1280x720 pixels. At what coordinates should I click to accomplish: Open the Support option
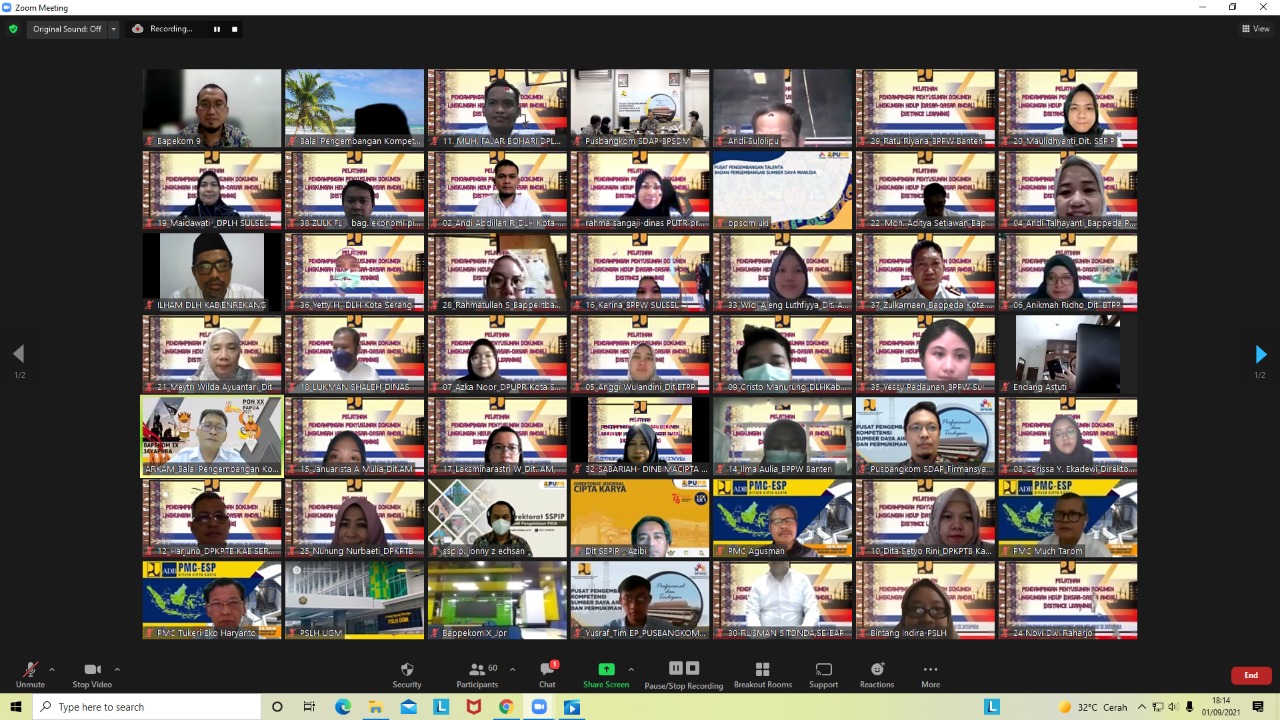[823, 675]
